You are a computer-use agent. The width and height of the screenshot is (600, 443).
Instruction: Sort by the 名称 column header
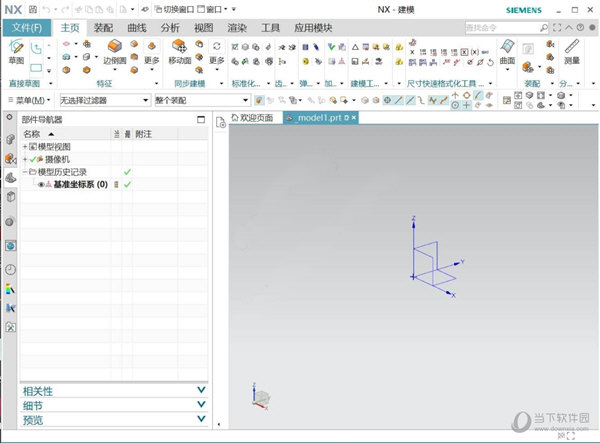(66, 134)
